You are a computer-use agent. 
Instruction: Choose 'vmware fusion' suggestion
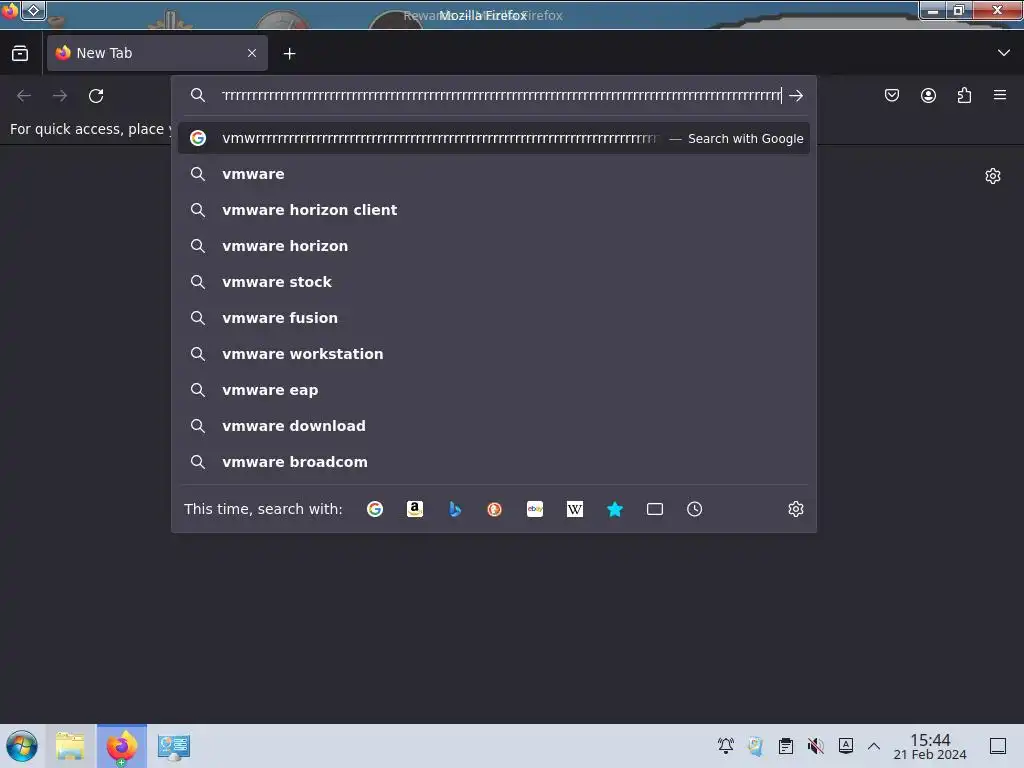pyautogui.click(x=494, y=318)
